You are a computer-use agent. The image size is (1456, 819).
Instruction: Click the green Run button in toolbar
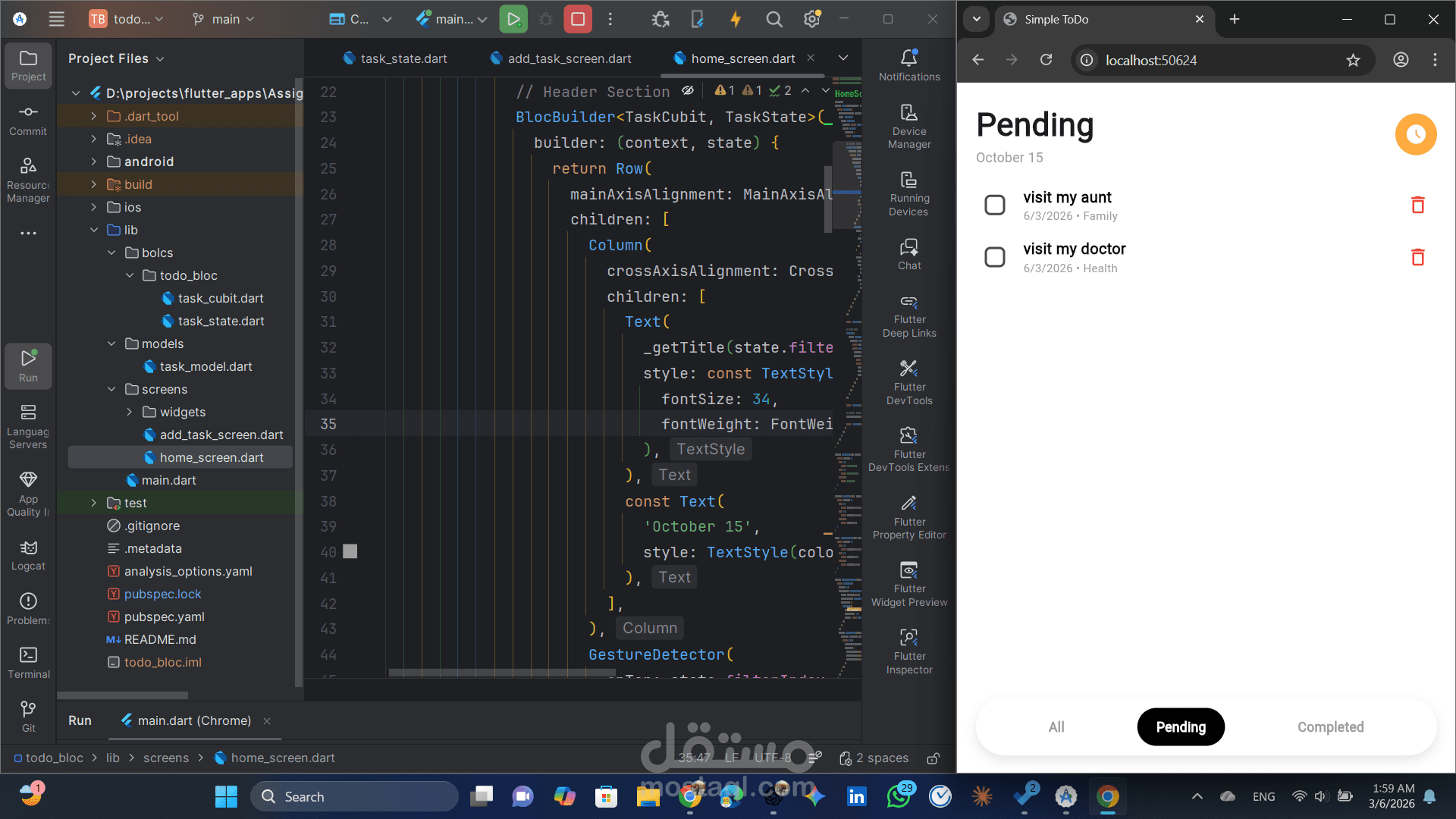pos(513,19)
